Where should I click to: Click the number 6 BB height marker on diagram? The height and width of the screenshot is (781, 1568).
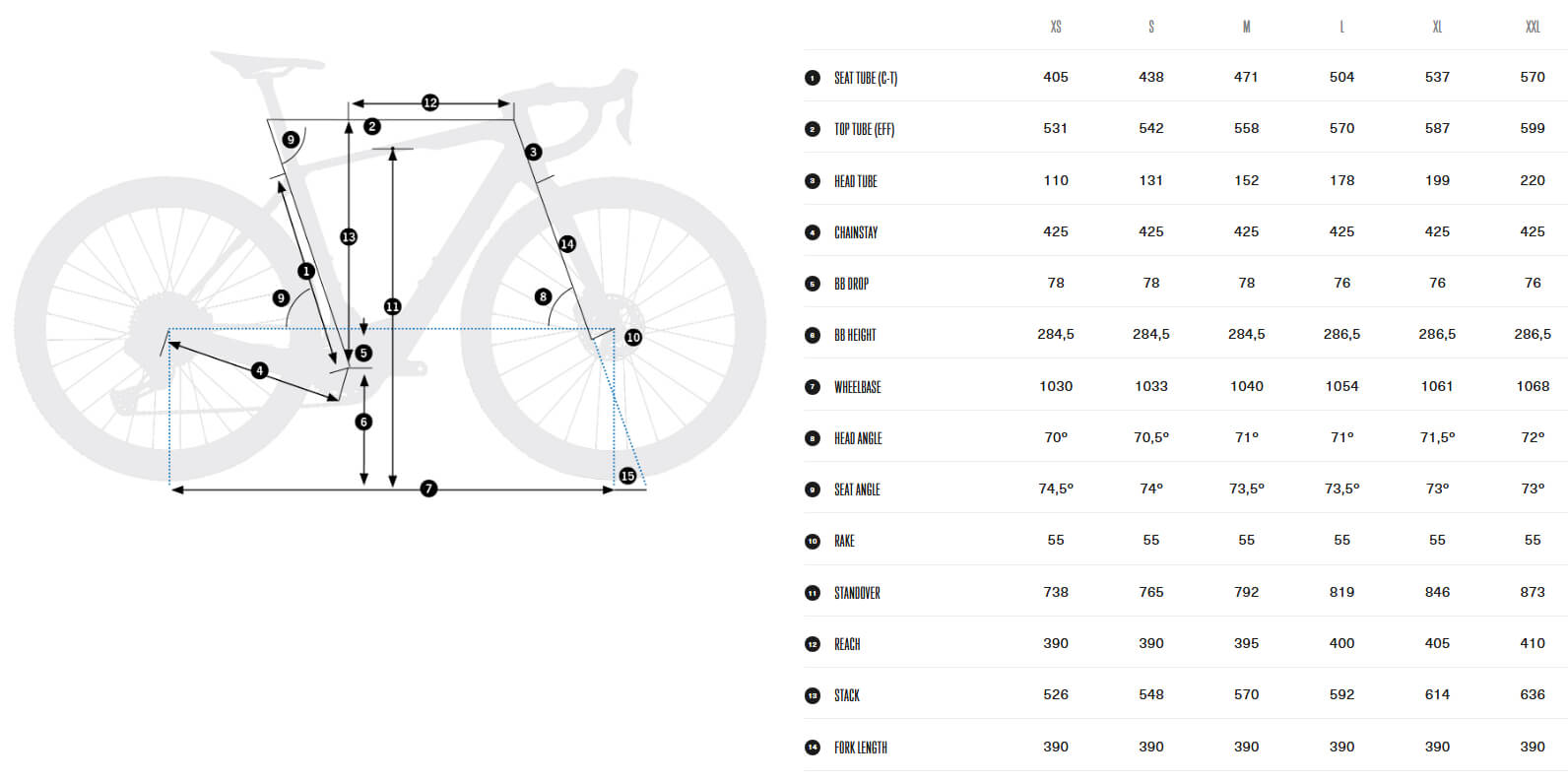(363, 422)
